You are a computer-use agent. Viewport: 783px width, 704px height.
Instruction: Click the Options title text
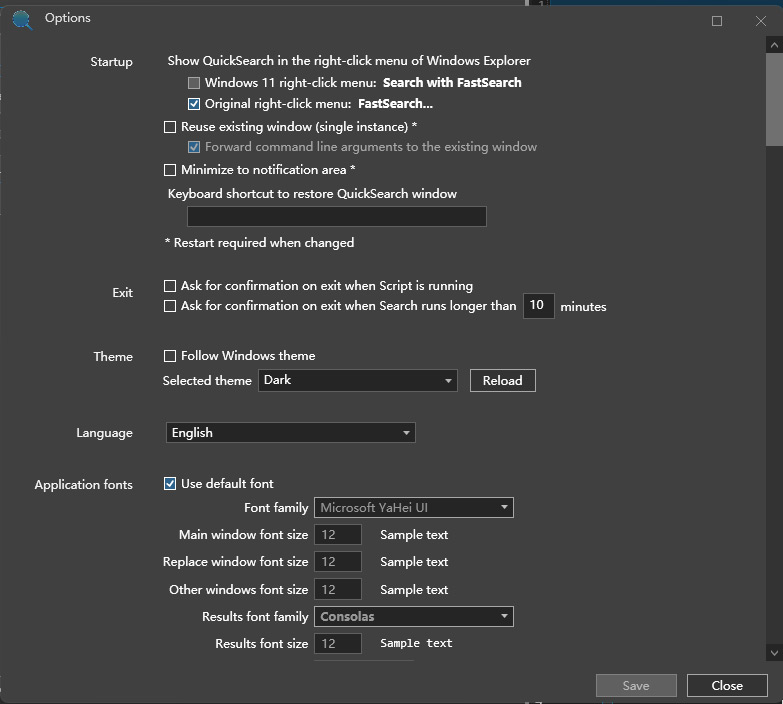pyautogui.click(x=67, y=18)
